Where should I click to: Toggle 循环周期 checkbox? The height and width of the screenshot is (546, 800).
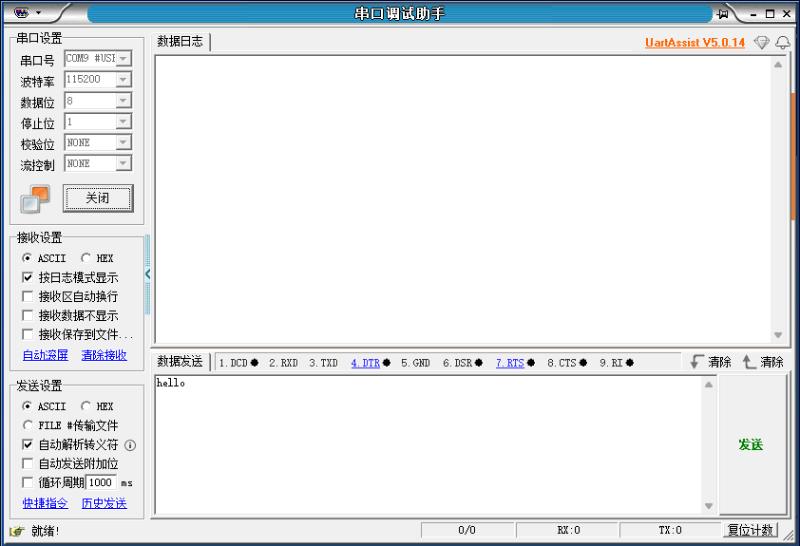click(x=28, y=483)
